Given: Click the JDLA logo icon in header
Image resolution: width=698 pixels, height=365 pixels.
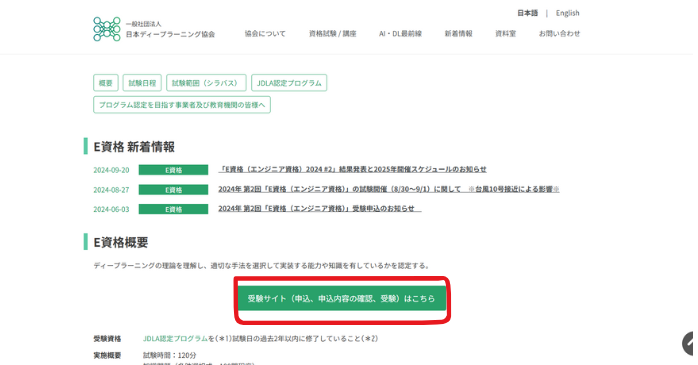Looking at the screenshot, I should tap(107, 29).
